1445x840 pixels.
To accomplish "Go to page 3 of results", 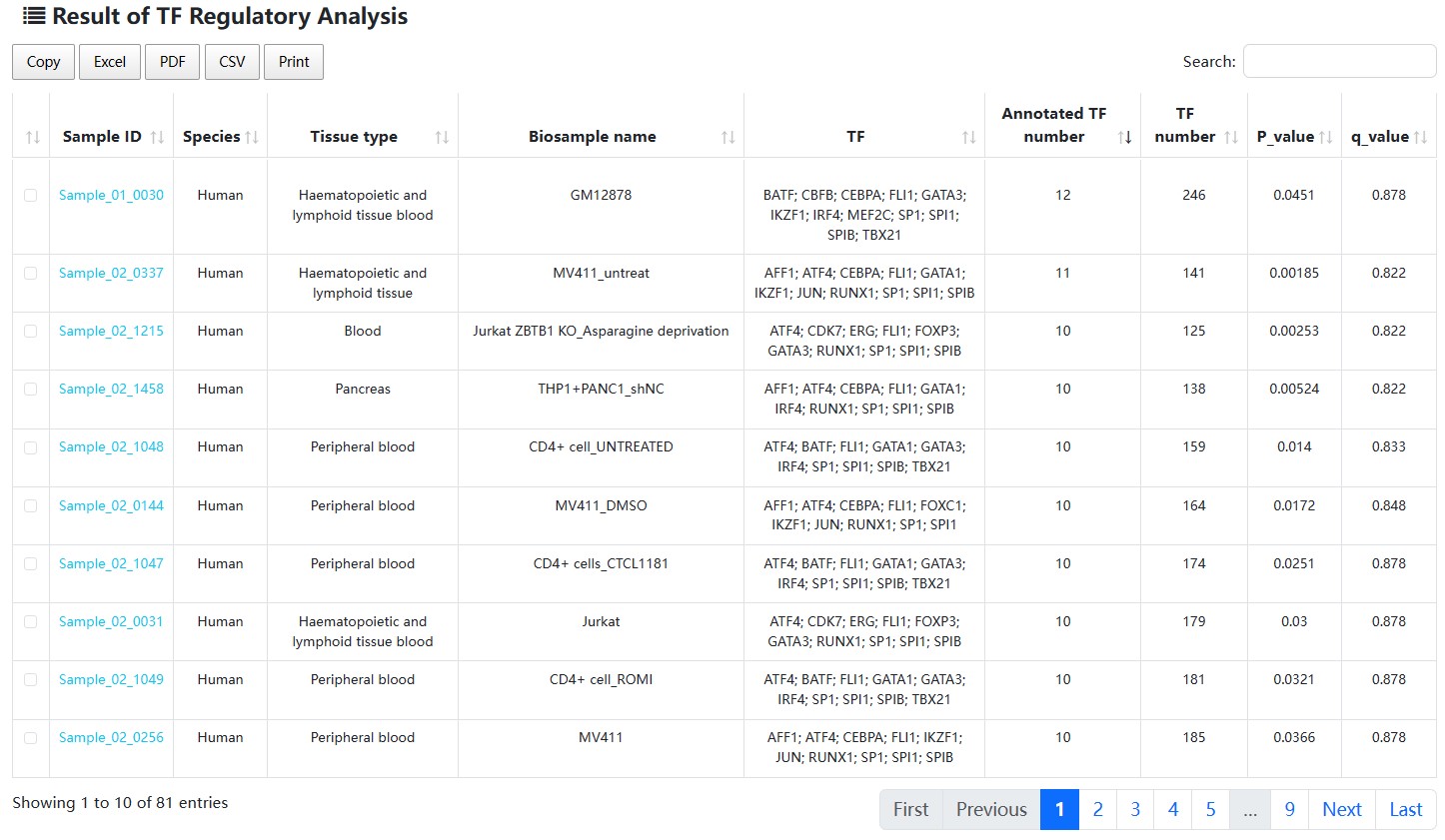I will [x=1135, y=810].
